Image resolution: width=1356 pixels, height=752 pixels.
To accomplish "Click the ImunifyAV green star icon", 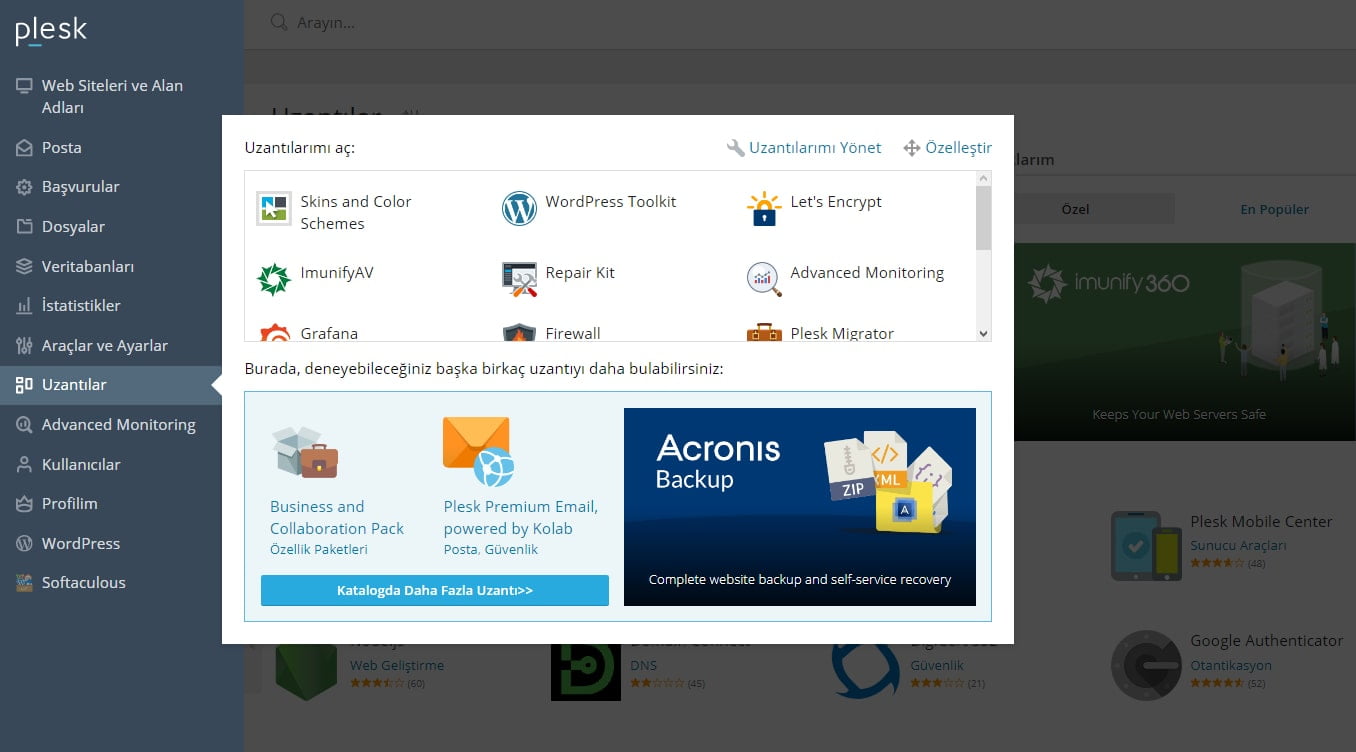I will 274,280.
